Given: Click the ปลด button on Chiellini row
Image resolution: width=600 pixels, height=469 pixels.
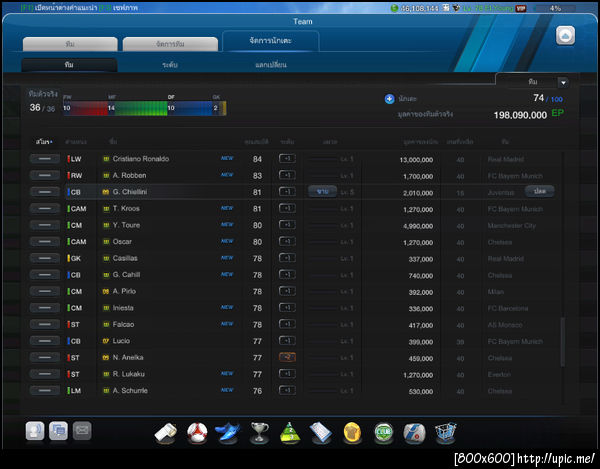Looking at the screenshot, I should [540, 191].
